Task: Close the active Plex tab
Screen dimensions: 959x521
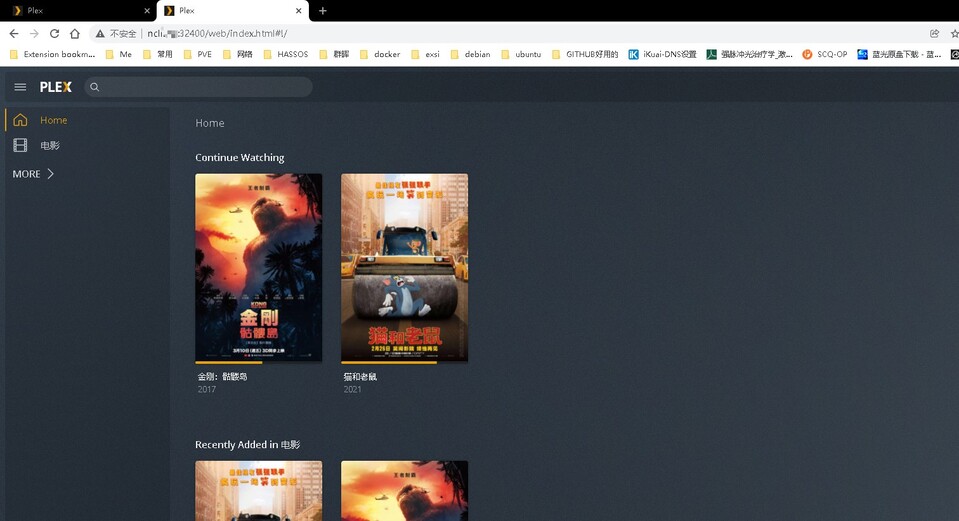Action: 298,10
